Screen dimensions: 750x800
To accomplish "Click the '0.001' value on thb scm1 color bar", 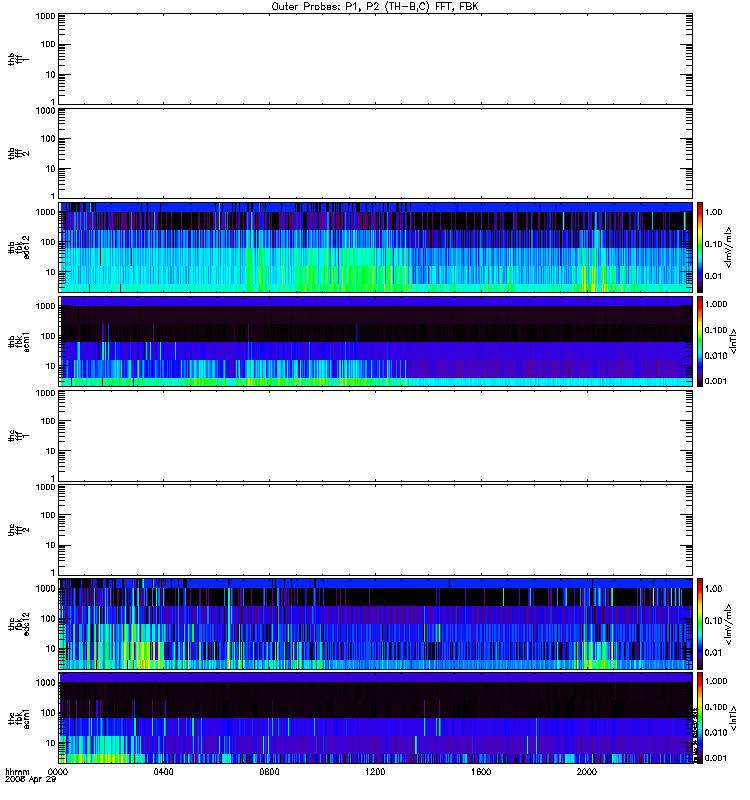I will (716, 381).
